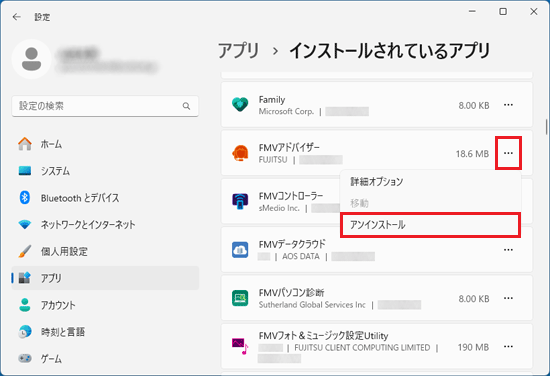Click the Family app name text
550x376 pixels.
click(x=272, y=100)
